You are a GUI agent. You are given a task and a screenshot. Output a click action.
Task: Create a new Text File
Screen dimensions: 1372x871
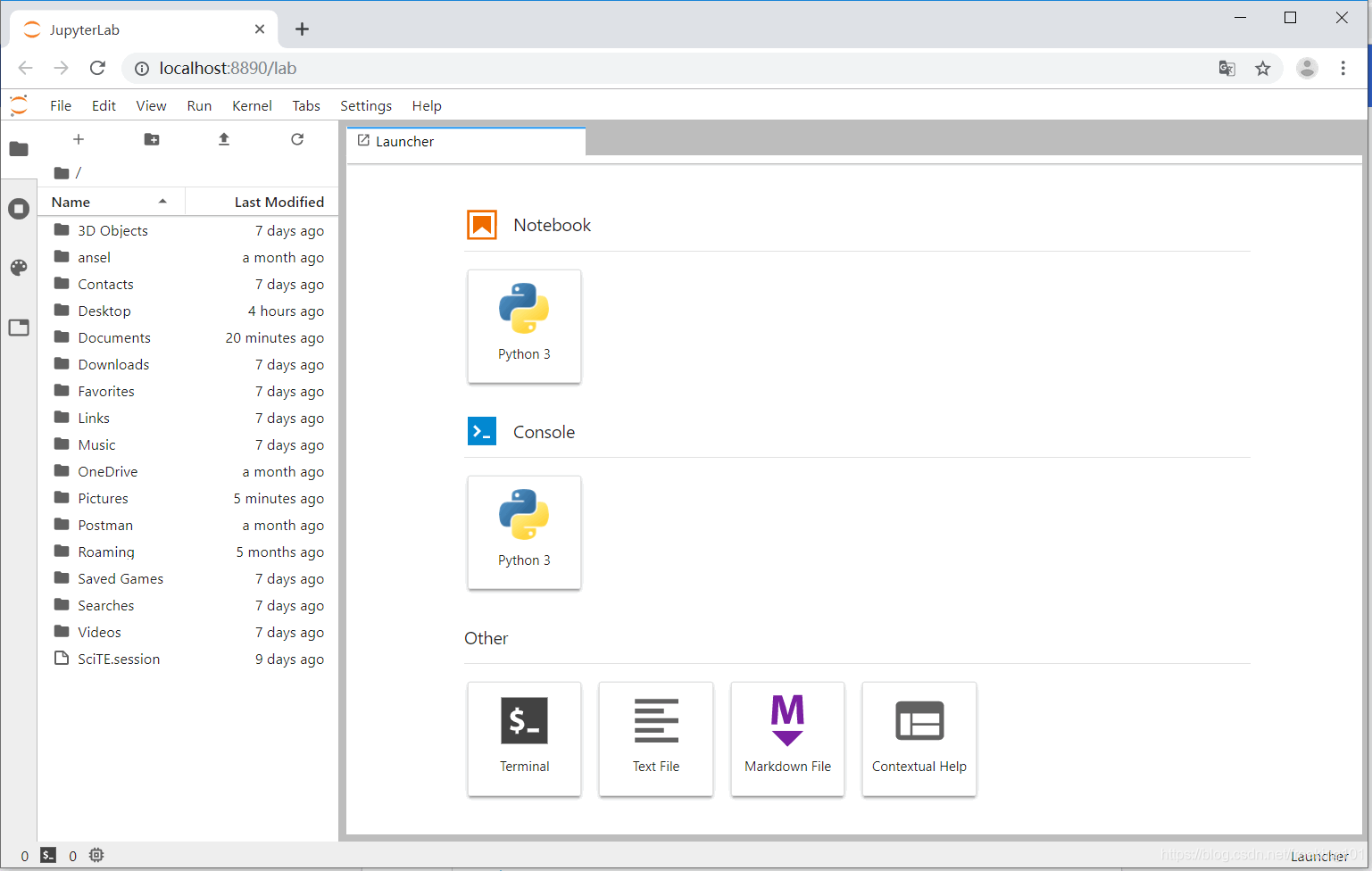[656, 739]
